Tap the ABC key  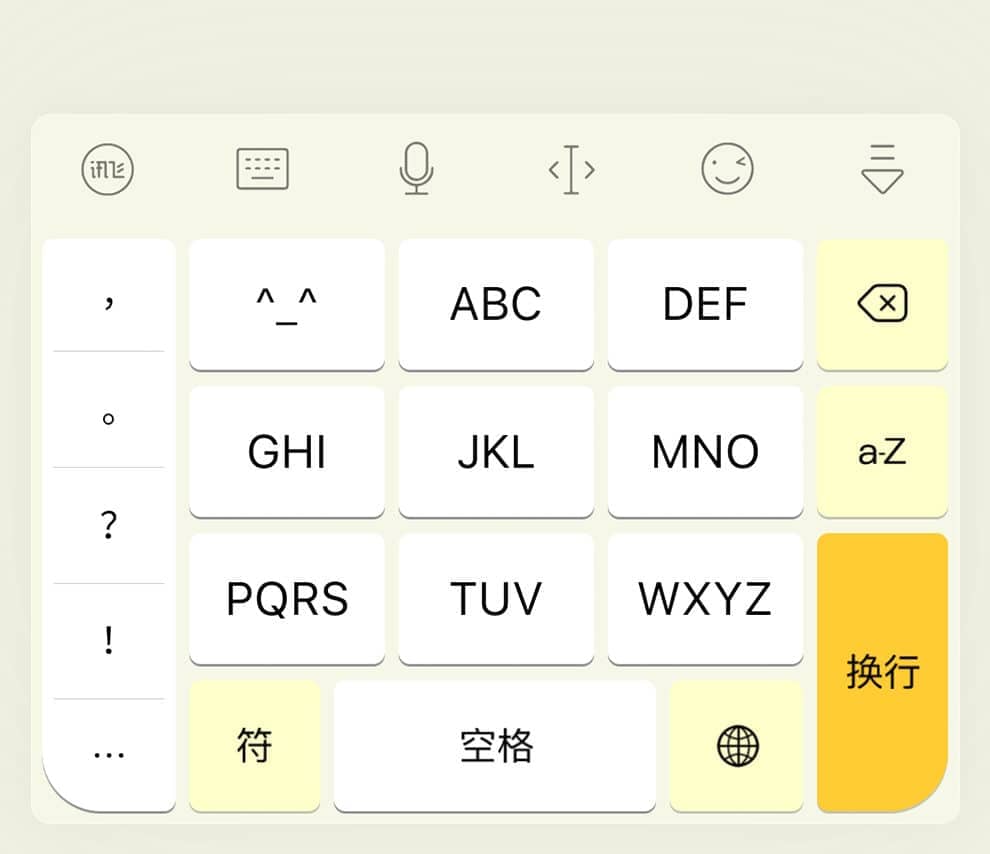(x=496, y=304)
